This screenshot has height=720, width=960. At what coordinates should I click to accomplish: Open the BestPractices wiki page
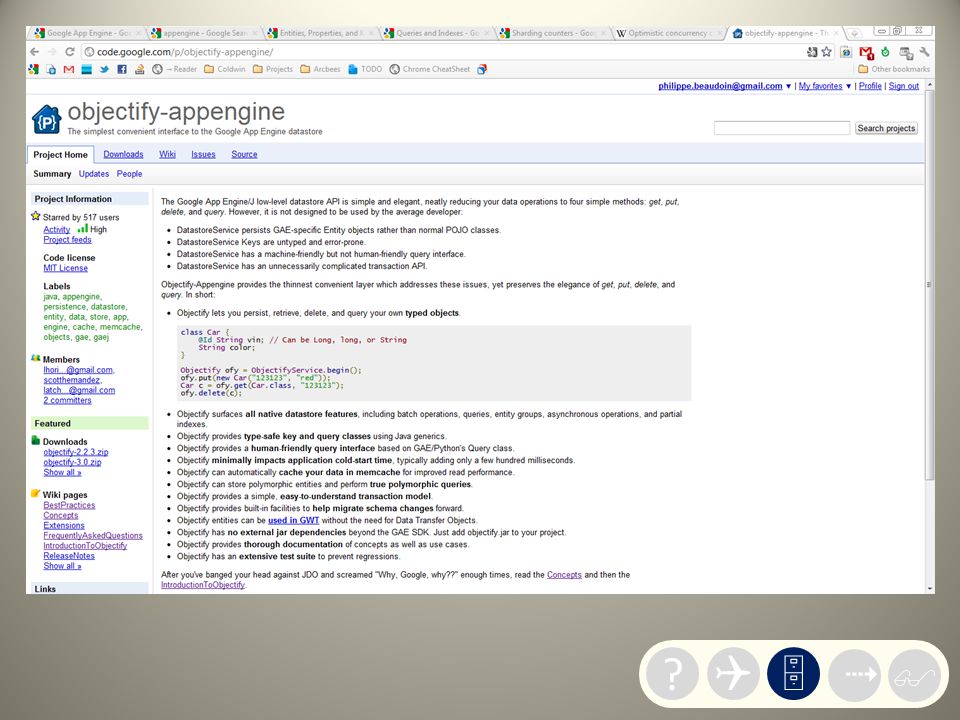click(69, 505)
